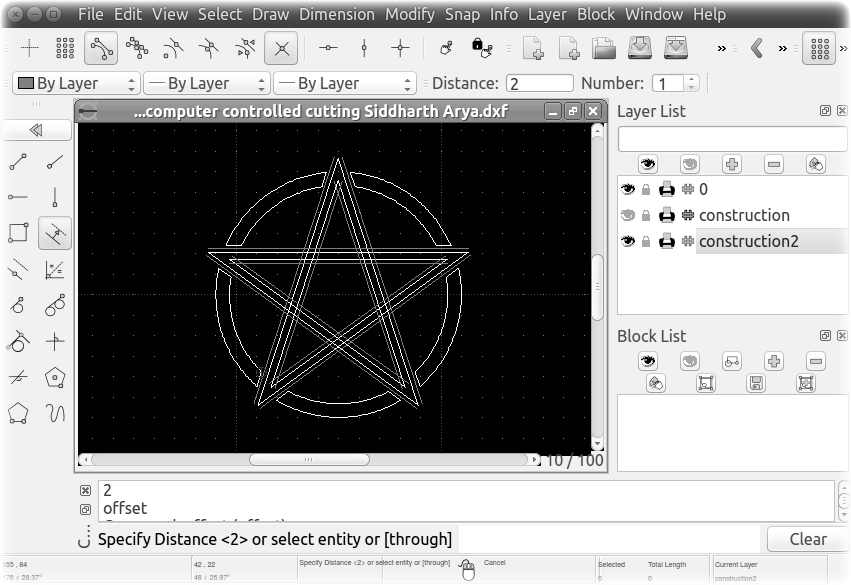Open the Block menu
The image size is (851, 585).
[x=595, y=14]
